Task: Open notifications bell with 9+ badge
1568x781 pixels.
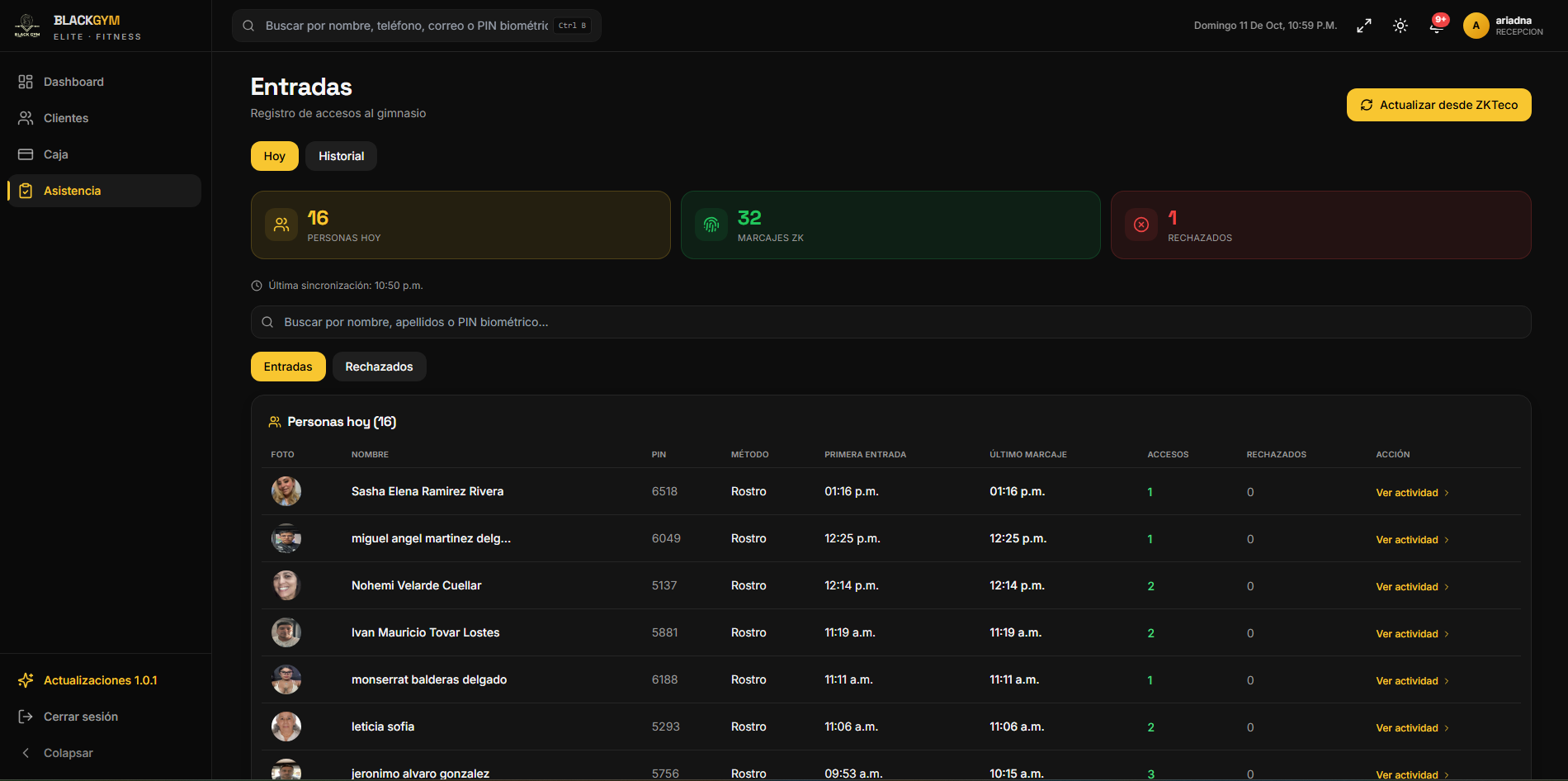Action: (x=1437, y=26)
